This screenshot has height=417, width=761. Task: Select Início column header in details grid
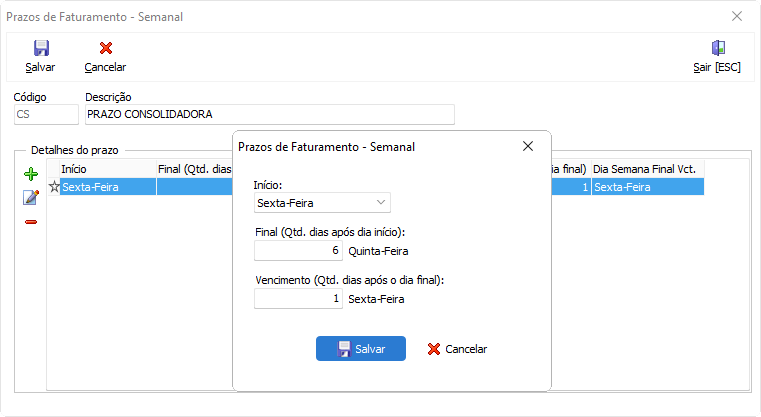108,169
